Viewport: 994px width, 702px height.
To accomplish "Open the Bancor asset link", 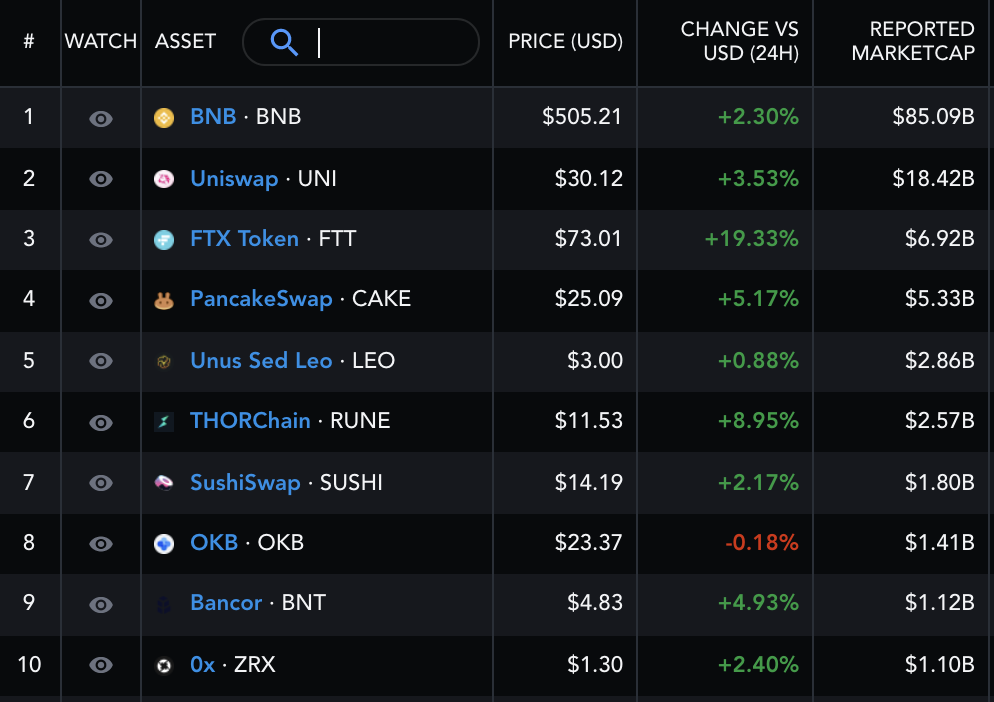I will pos(226,602).
